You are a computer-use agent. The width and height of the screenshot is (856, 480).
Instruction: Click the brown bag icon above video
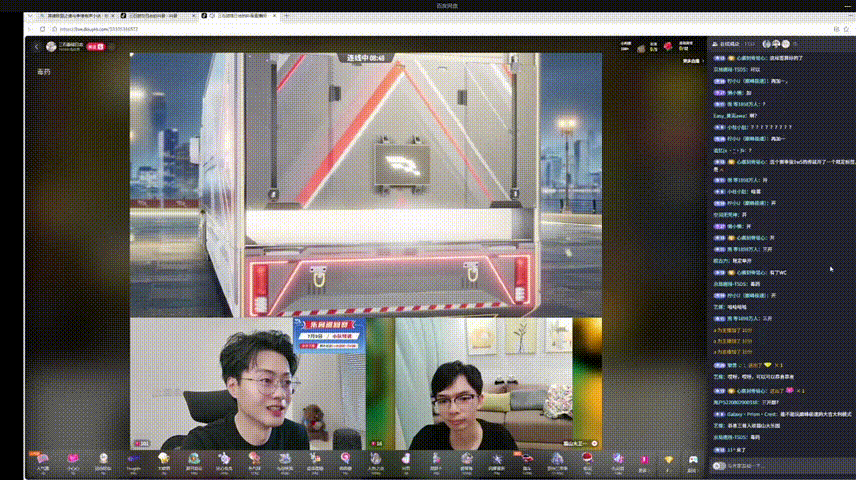click(641, 49)
